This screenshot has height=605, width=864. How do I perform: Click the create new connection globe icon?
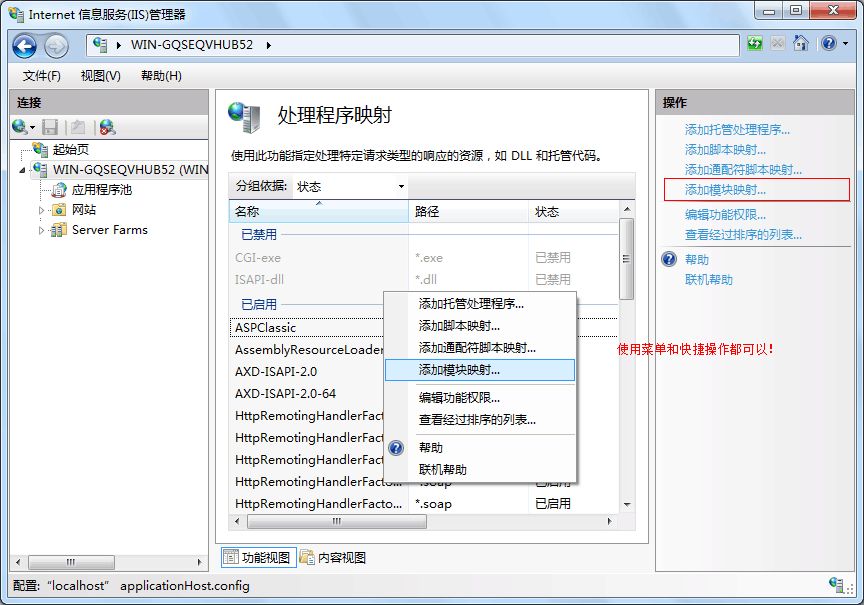pos(20,127)
